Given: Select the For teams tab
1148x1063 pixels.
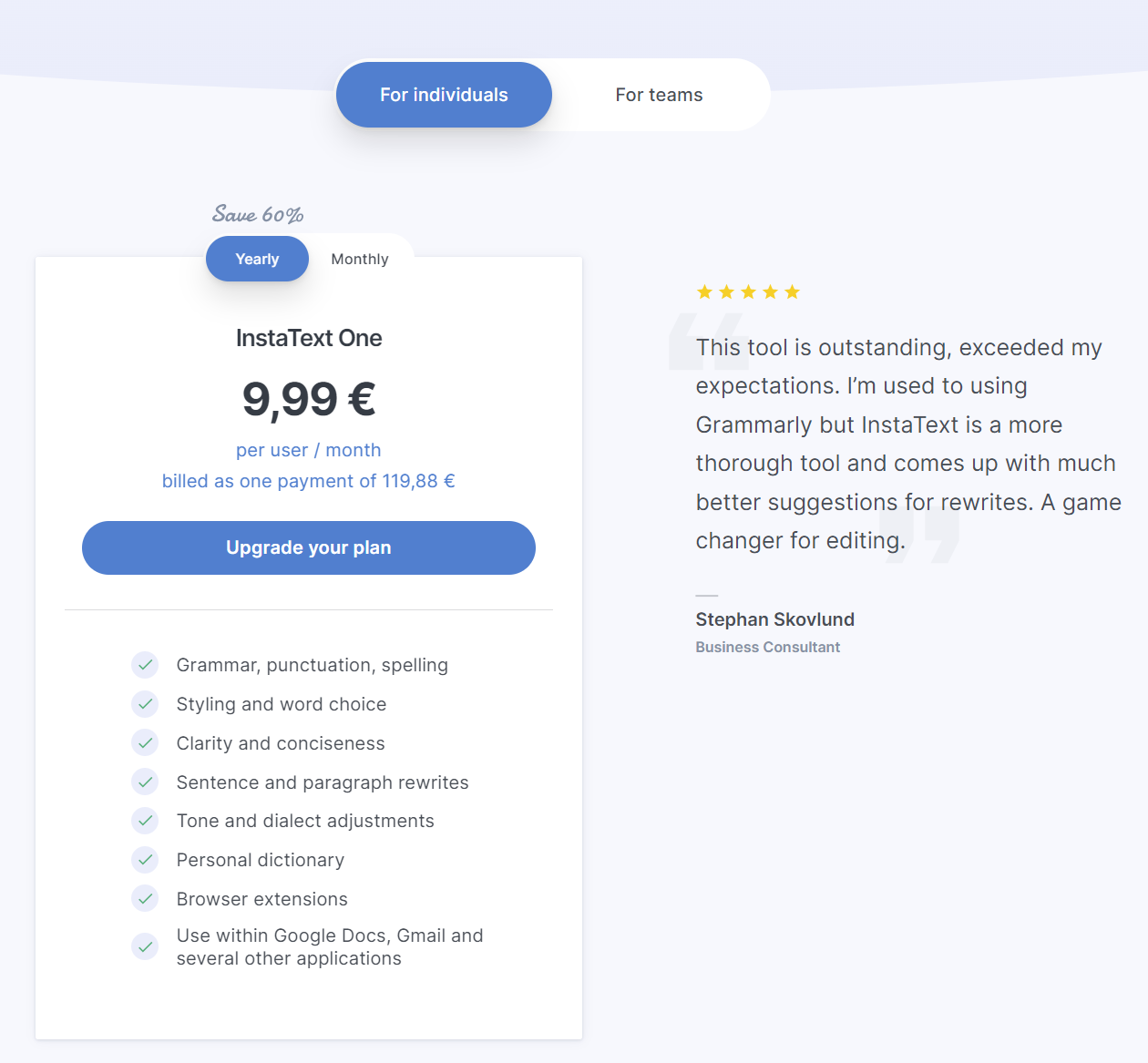Looking at the screenshot, I should 659,95.
